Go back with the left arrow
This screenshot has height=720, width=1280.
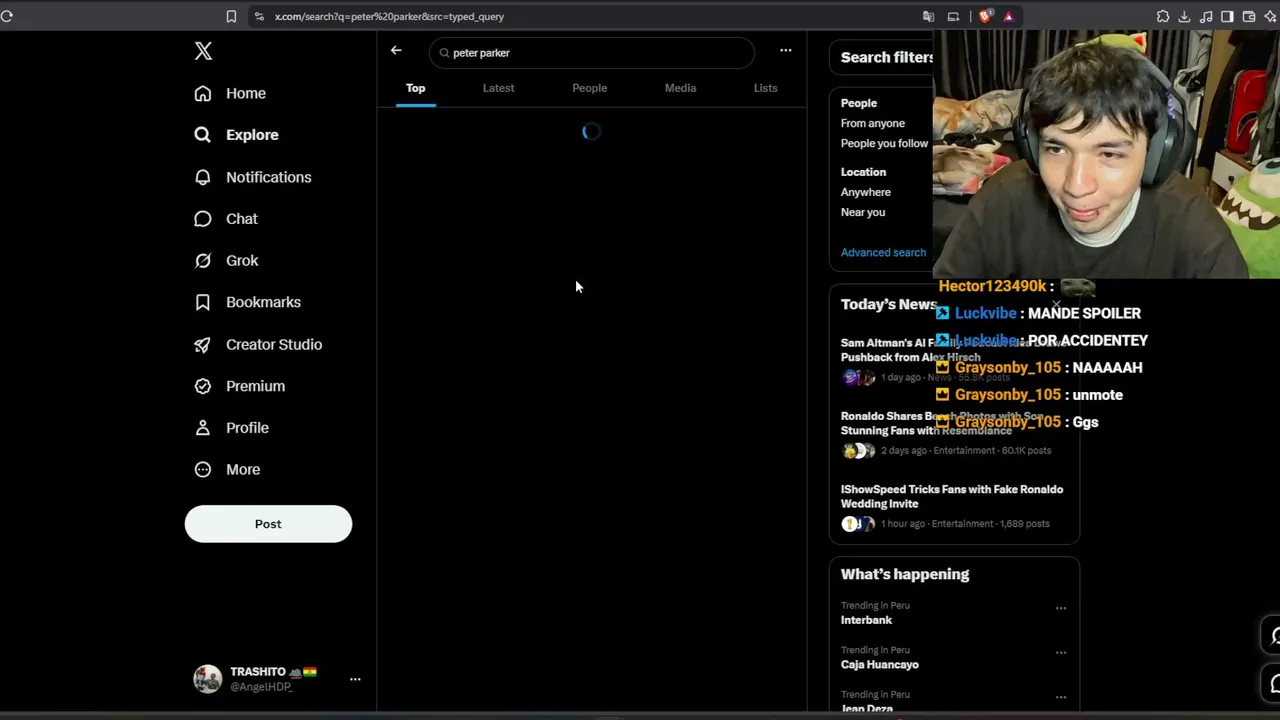click(x=396, y=50)
